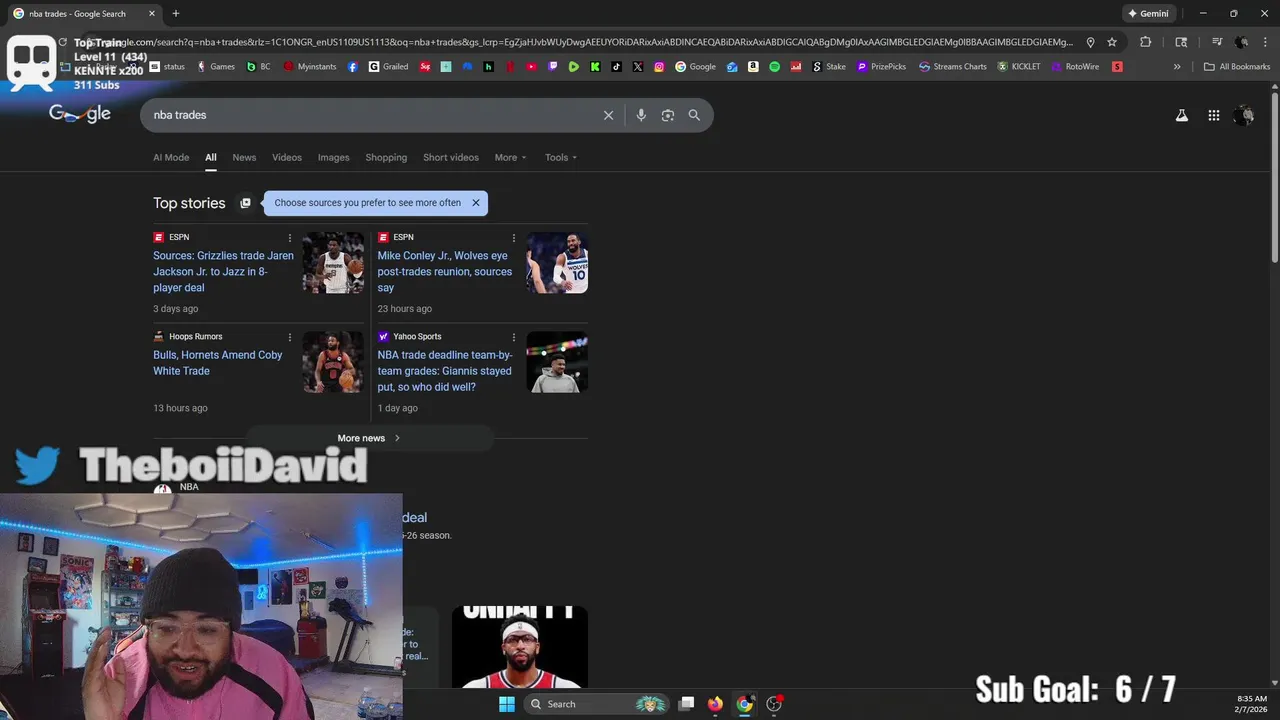Click Jaren Jackson Jr. story thumbnail
The height and width of the screenshot is (720, 1280).
coord(333,263)
